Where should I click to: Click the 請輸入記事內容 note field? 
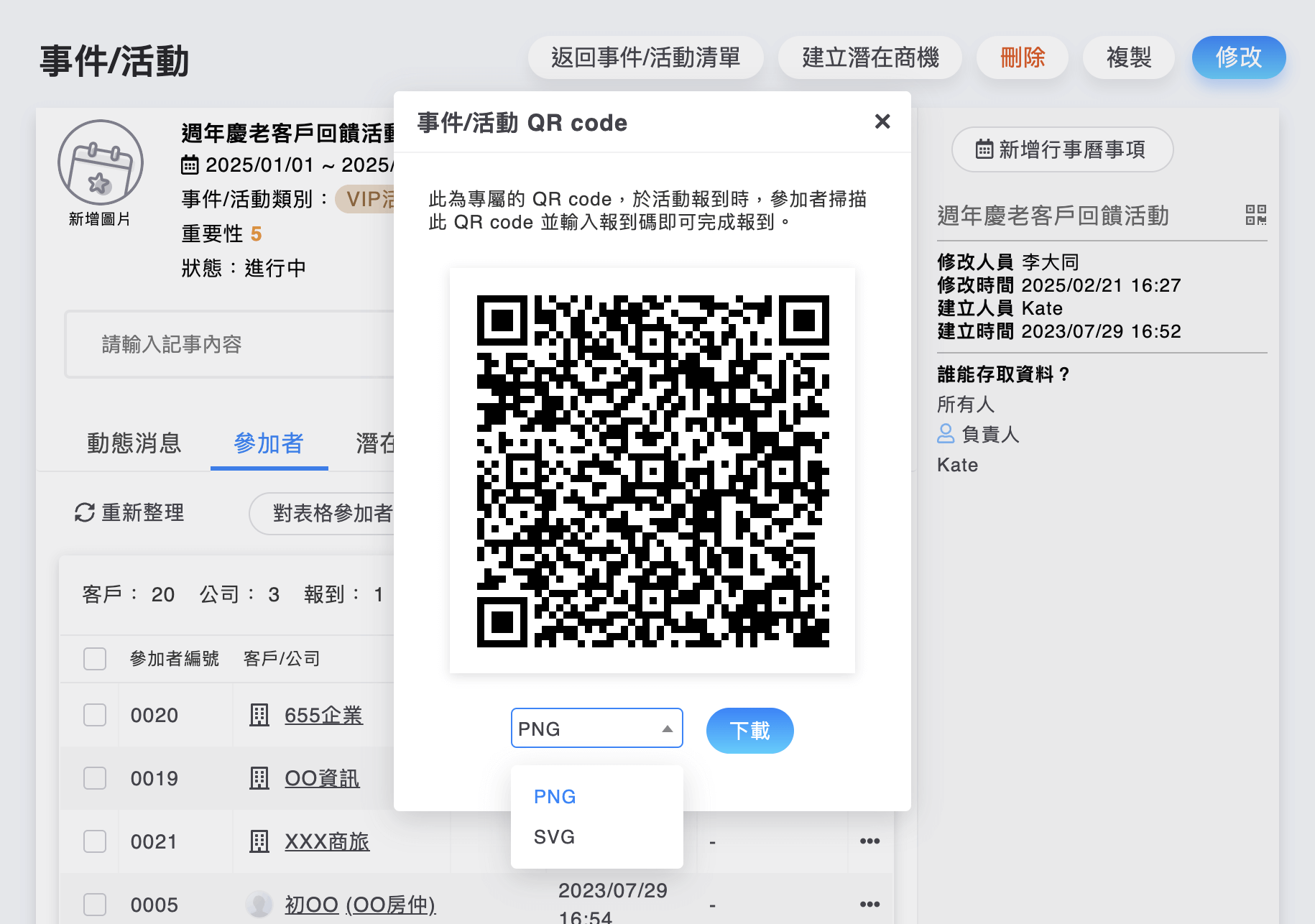tap(230, 344)
